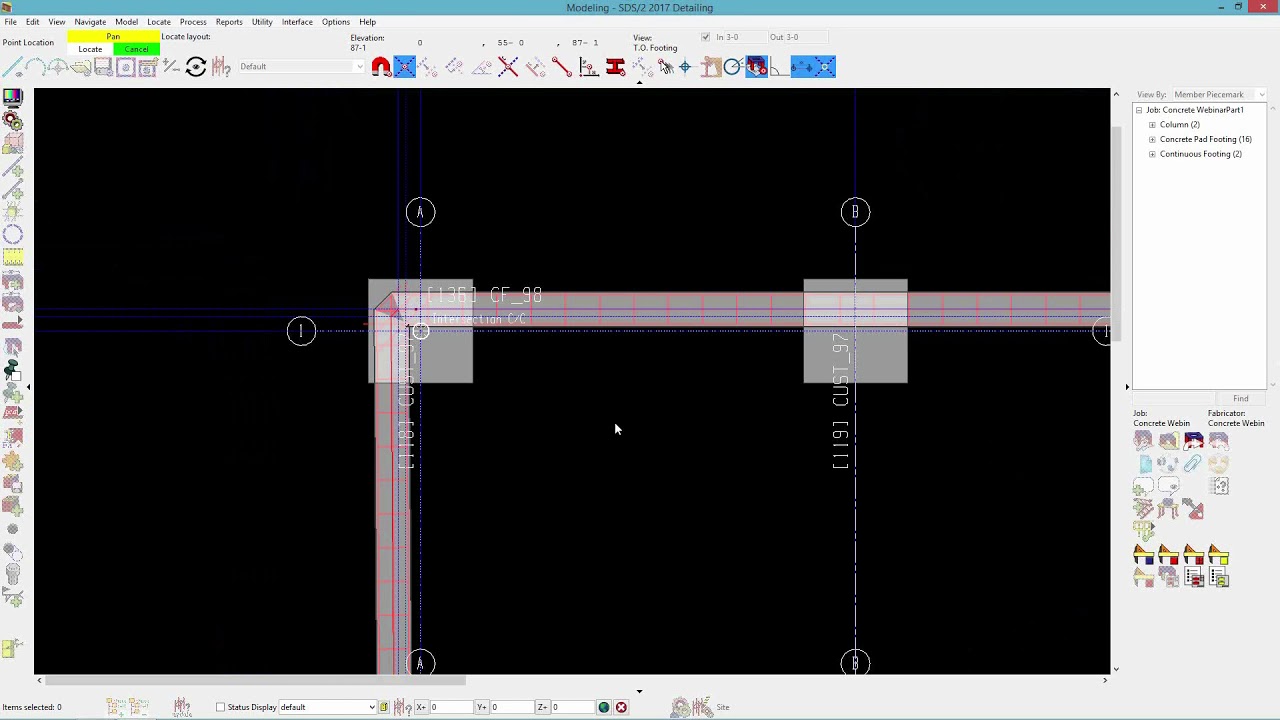Viewport: 1280px width, 720px height.
Task: Click the Z coordinate input field
Action: click(x=572, y=707)
